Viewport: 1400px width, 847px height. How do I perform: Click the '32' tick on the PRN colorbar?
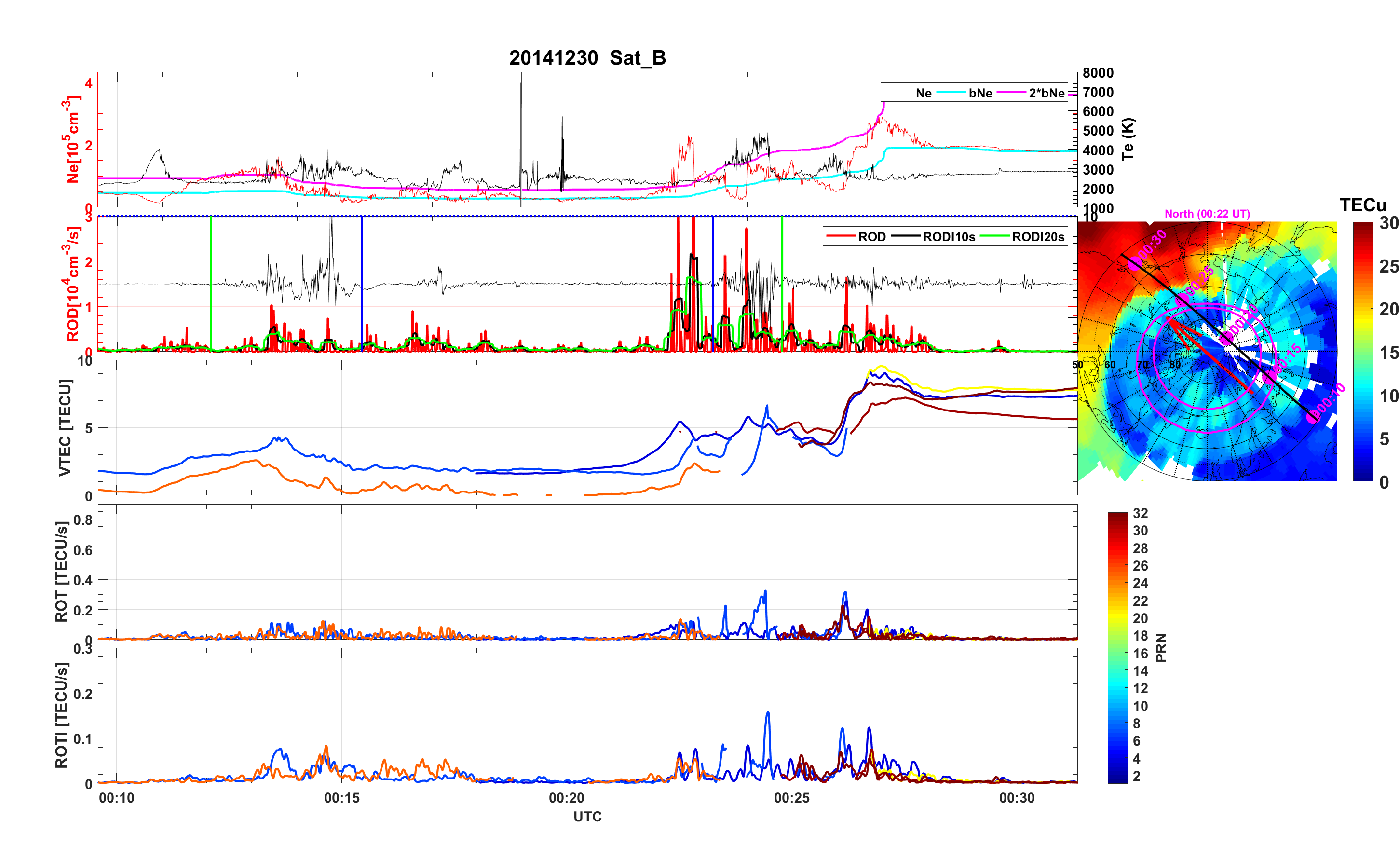pos(1140,513)
